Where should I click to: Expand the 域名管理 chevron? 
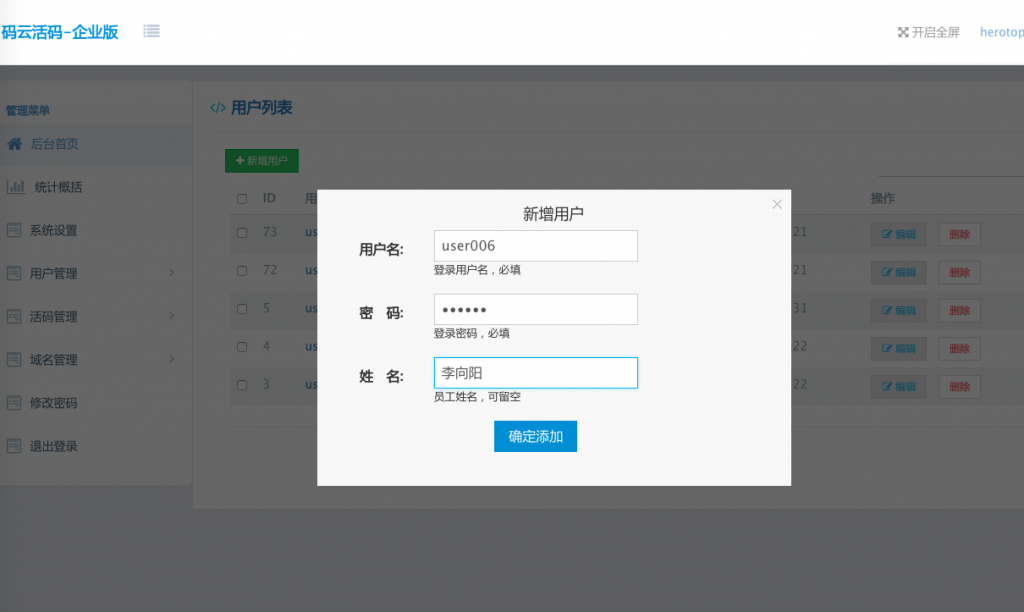(x=172, y=359)
